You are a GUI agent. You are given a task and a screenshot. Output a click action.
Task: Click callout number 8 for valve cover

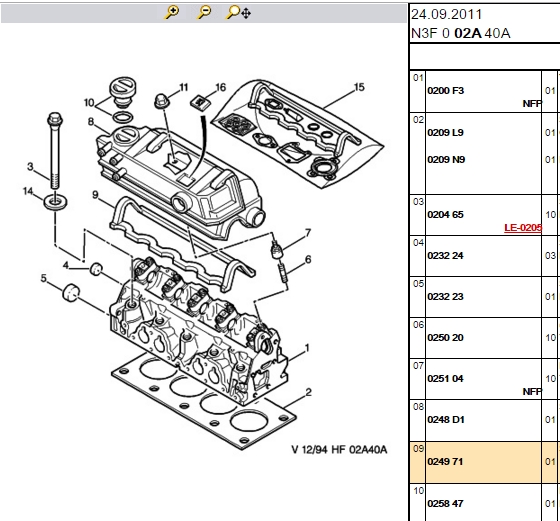91,122
